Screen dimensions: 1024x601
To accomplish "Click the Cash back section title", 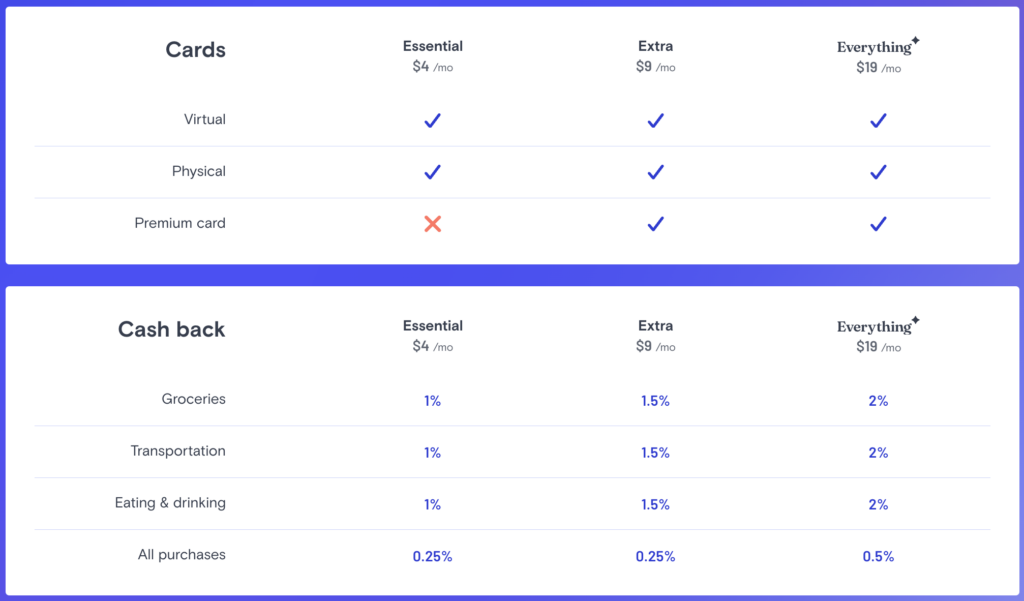I will click(x=172, y=330).
